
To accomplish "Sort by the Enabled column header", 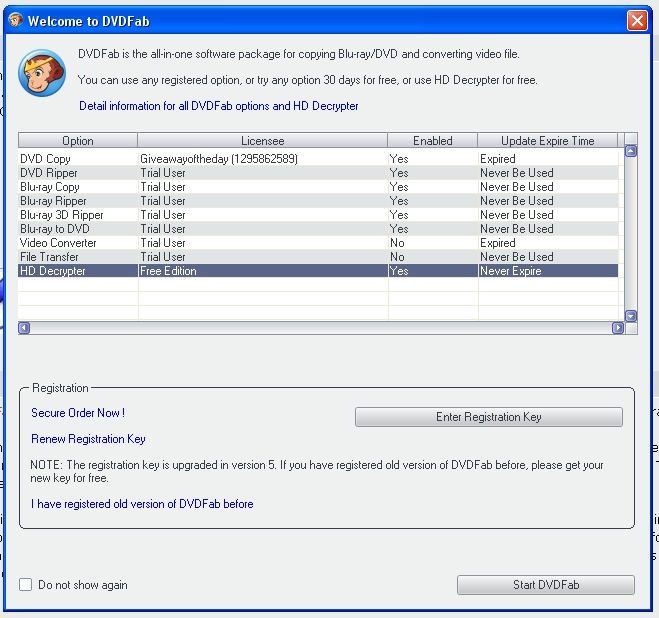I will (432, 140).
